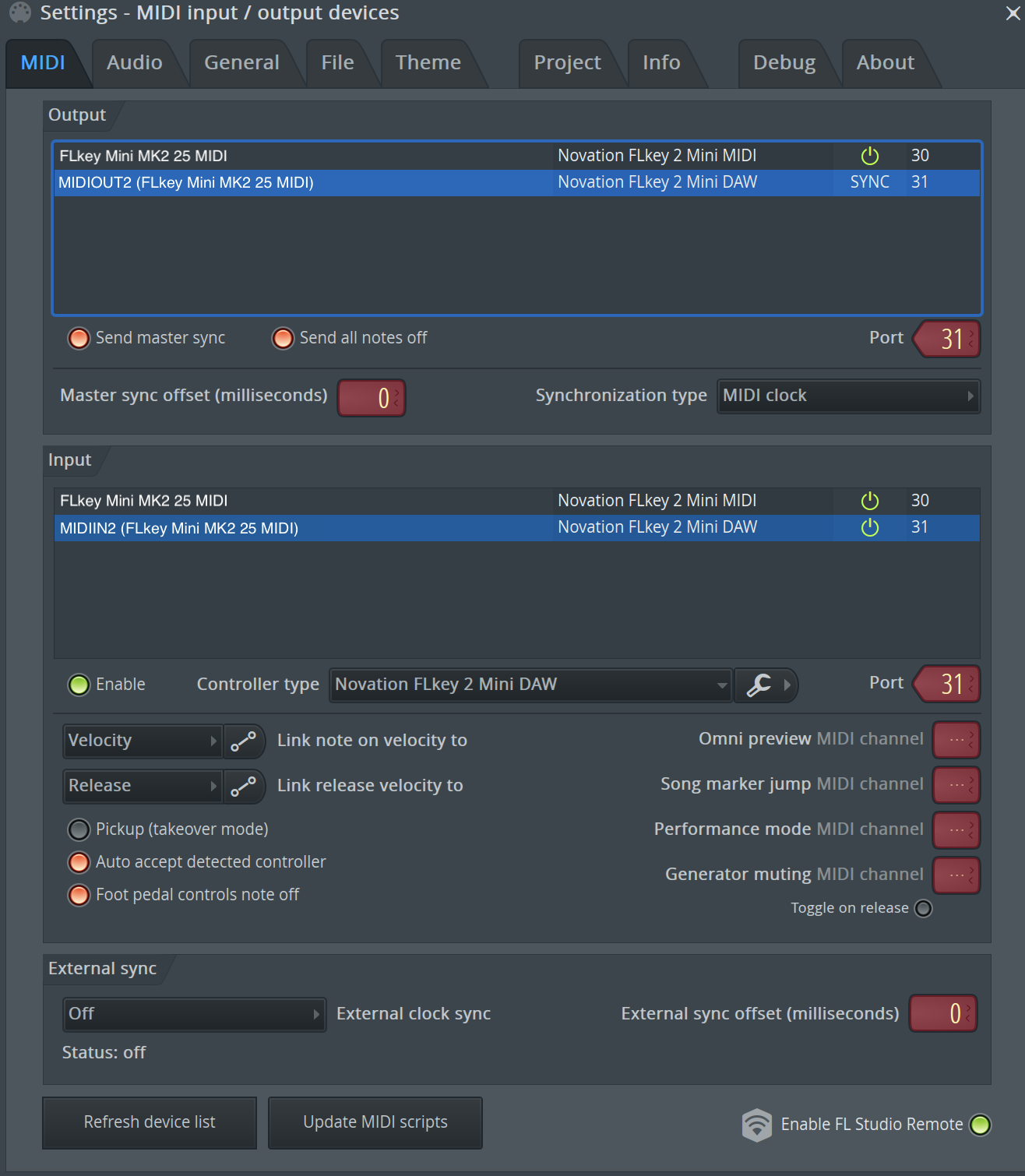This screenshot has width=1025, height=1176.
Task: Click Refresh device list button
Action: (150, 1122)
